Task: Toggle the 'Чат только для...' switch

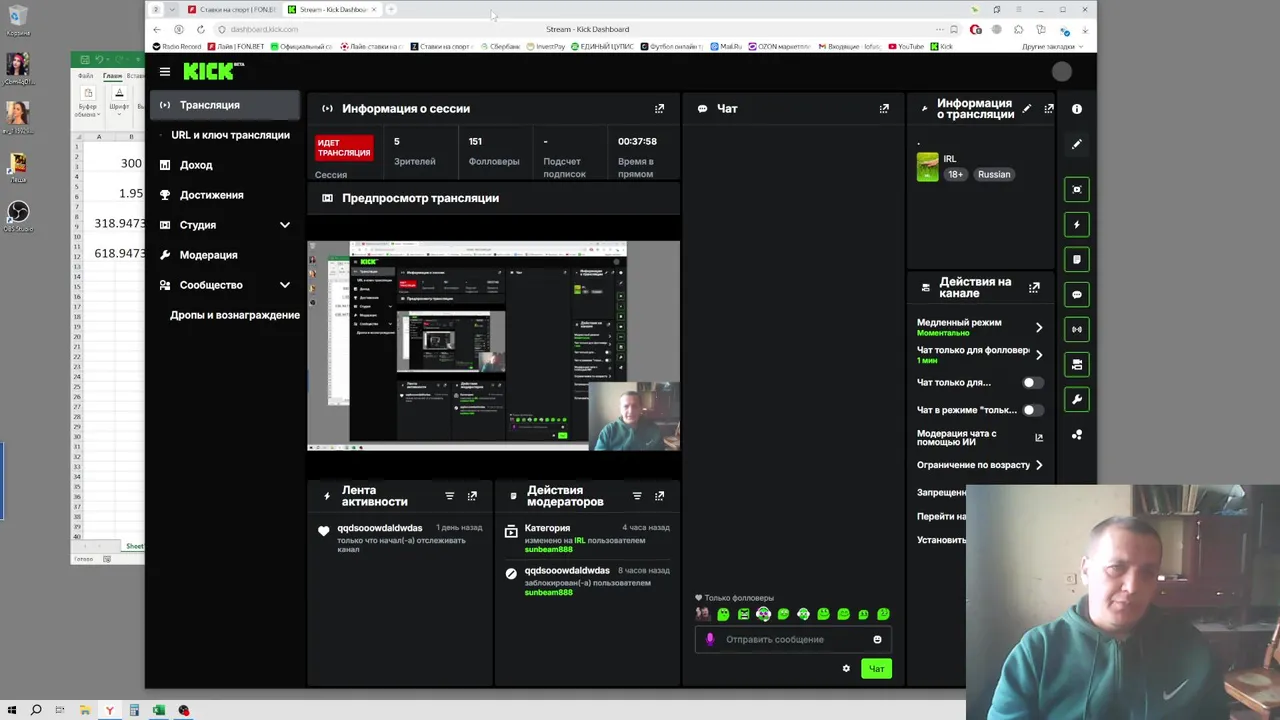Action: pos(1033,382)
